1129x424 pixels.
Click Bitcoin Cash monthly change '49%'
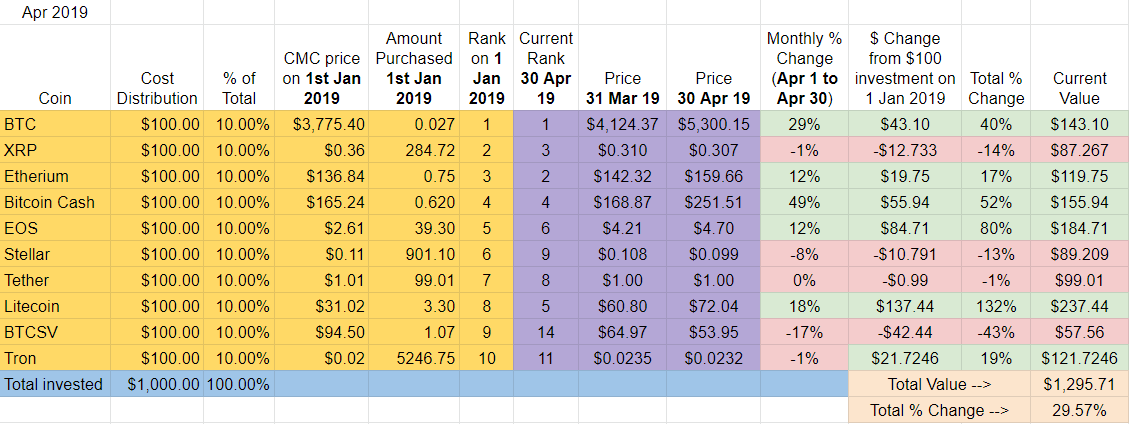804,202
